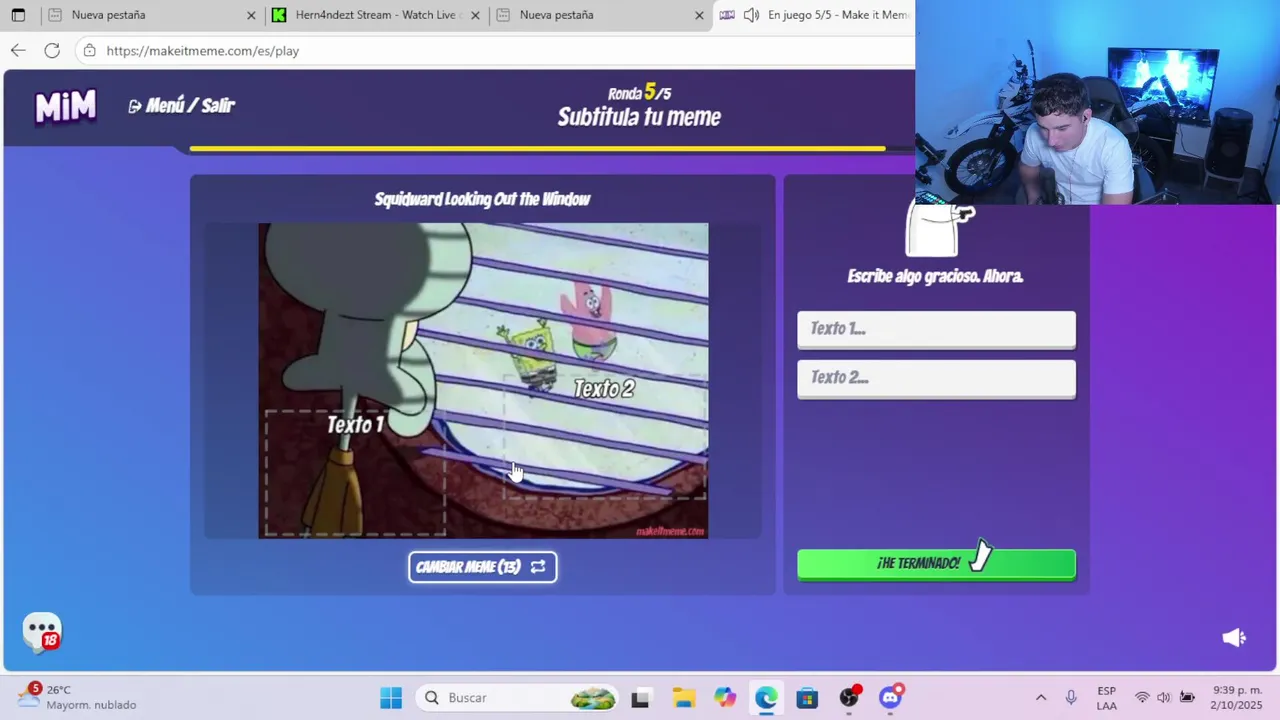Click the battery tray icon
This screenshot has height=720, width=1280.
click(x=1187, y=698)
